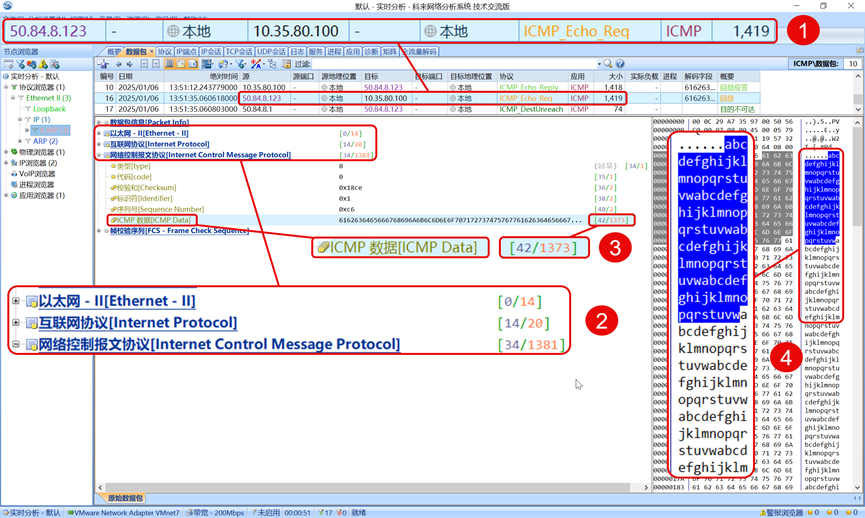Collapse the Internet Control Message Protocol node
Screen dimensions: 865x518
100,155
